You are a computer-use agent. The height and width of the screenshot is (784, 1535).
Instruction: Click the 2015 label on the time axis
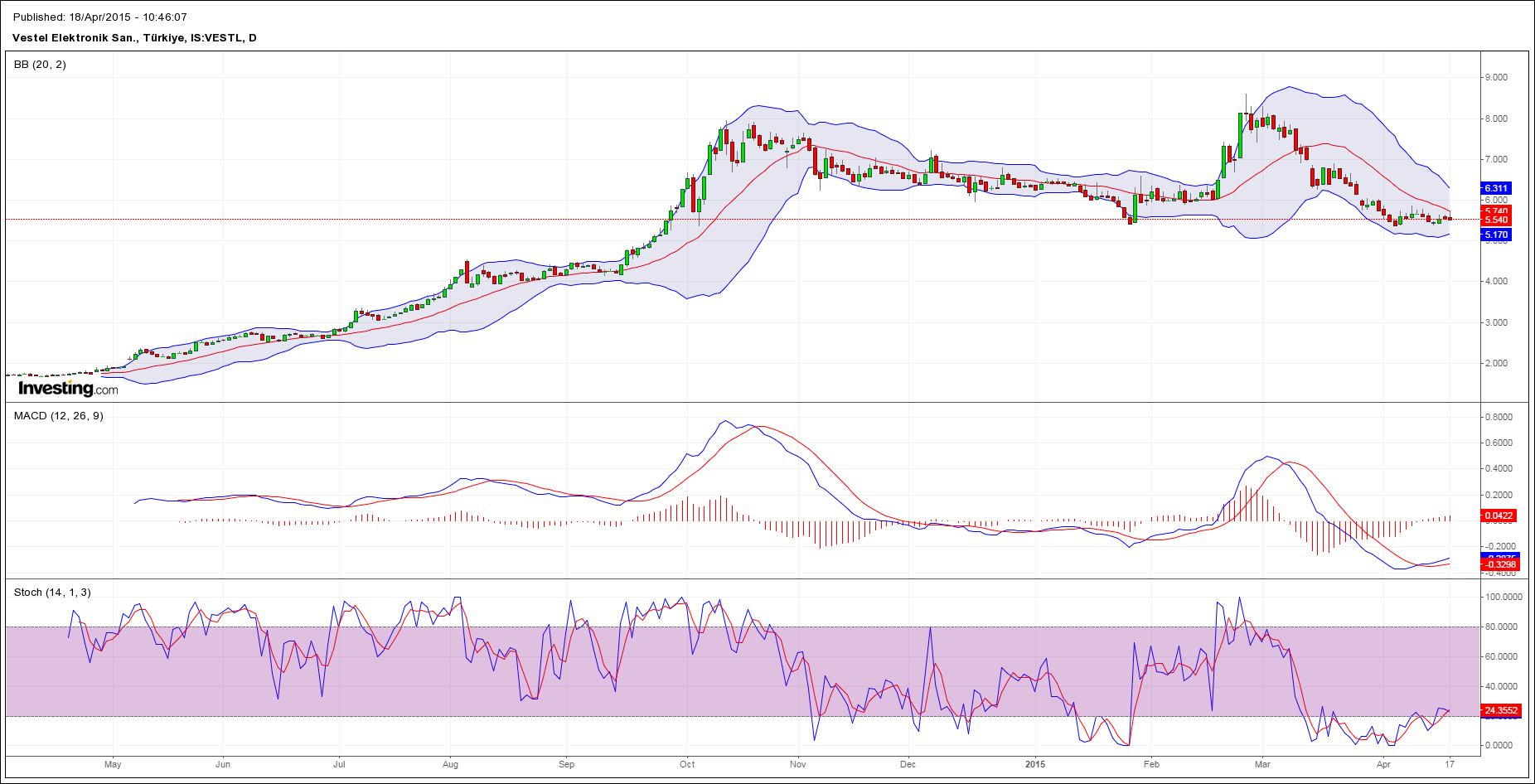[x=1035, y=764]
